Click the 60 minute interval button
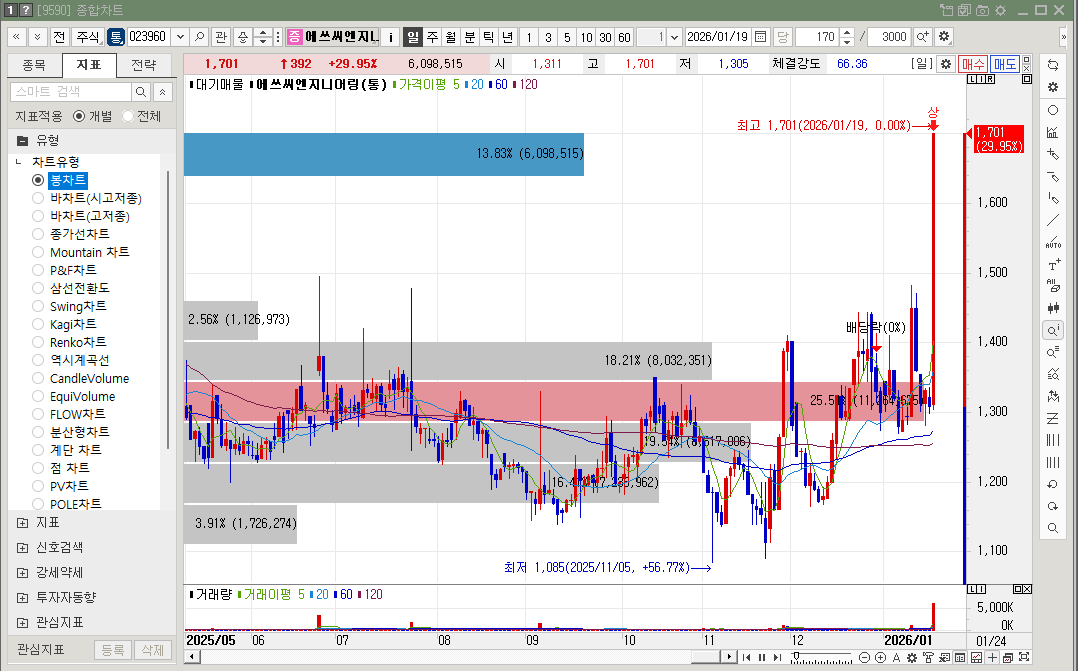 (x=624, y=37)
